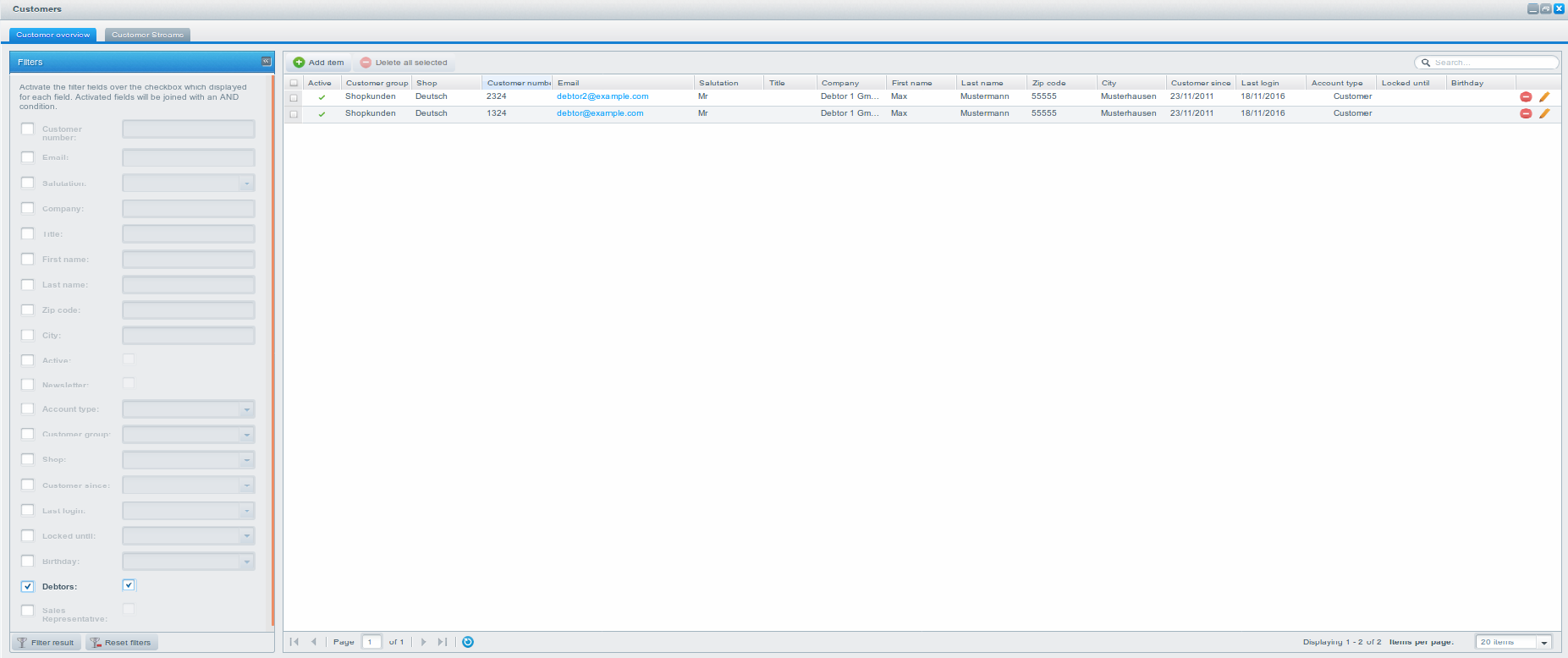Click the green Add item icon
Viewport: 1568px width, 658px height.
pos(299,63)
